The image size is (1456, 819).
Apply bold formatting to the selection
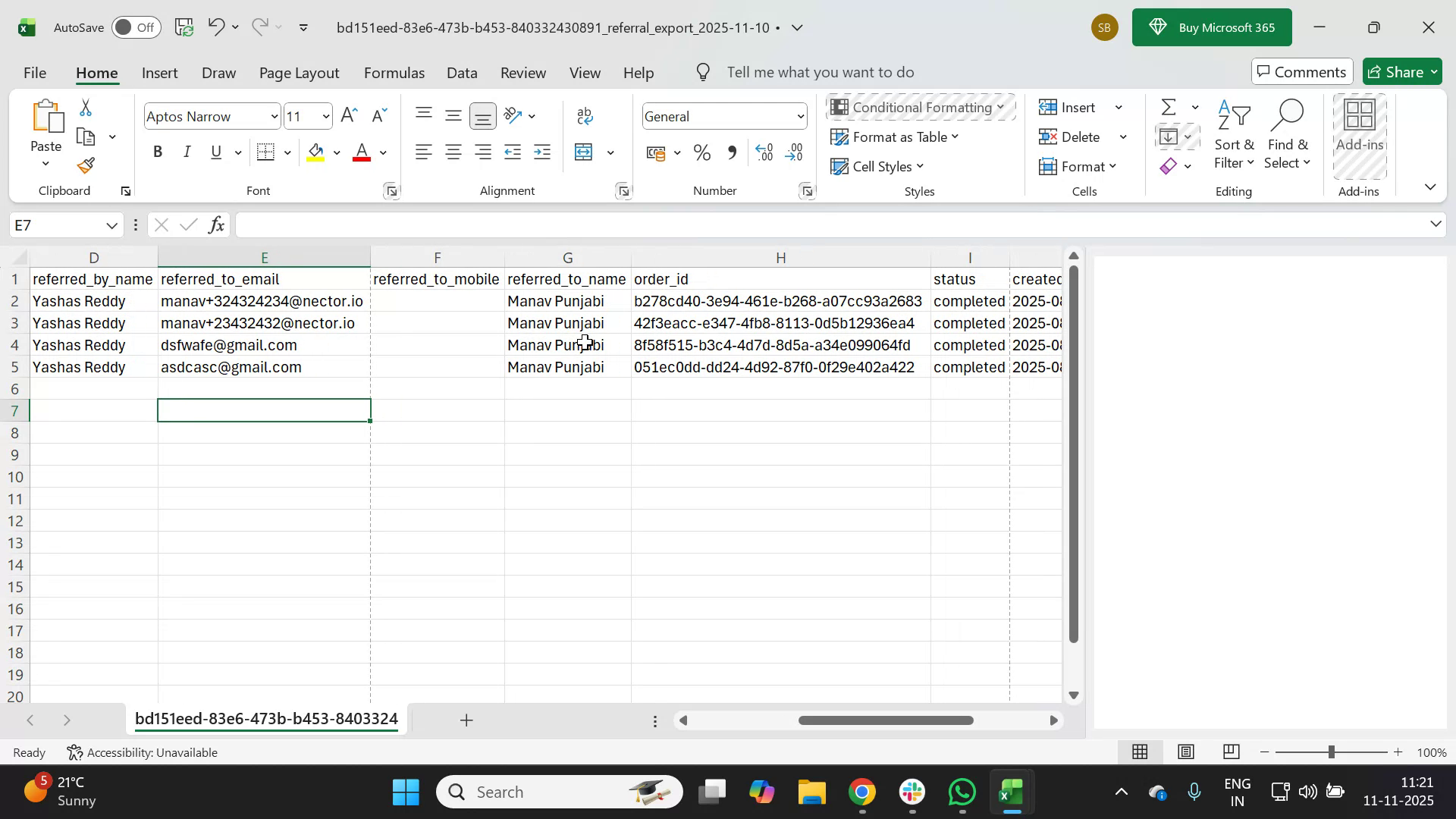(158, 152)
